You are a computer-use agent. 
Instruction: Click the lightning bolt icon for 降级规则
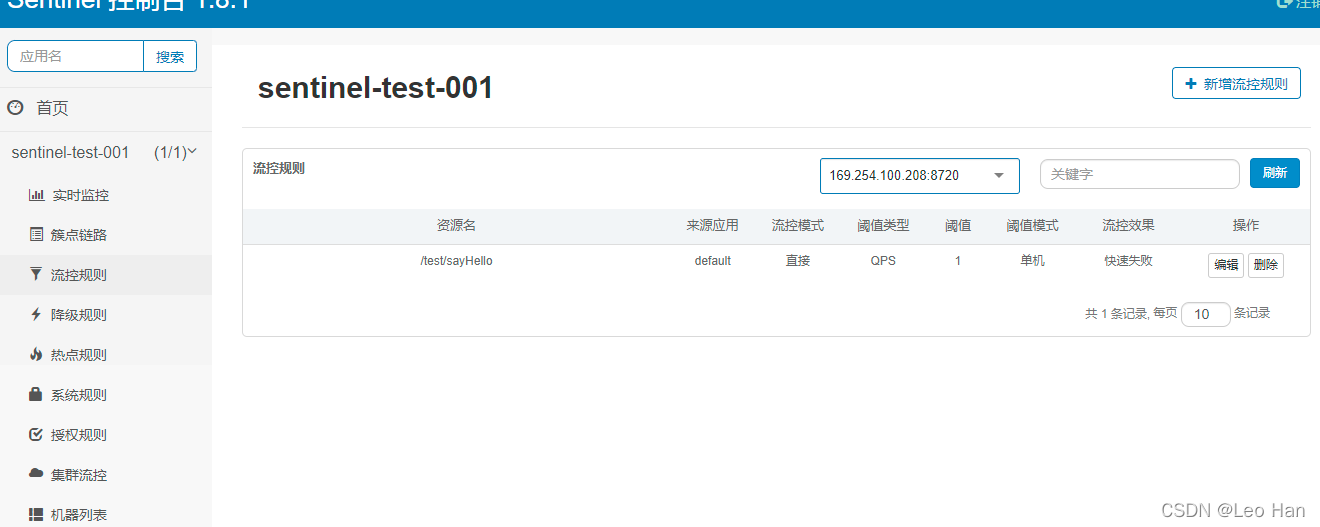(36, 314)
